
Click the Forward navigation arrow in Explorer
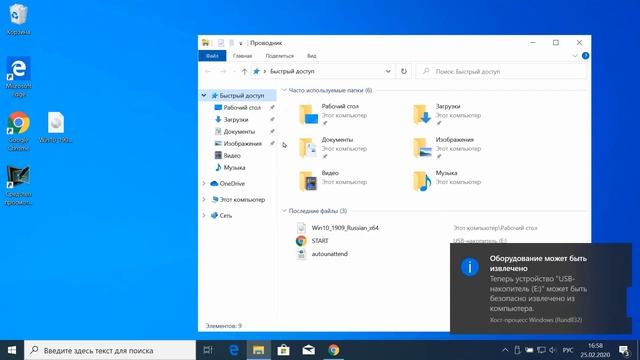click(x=223, y=71)
